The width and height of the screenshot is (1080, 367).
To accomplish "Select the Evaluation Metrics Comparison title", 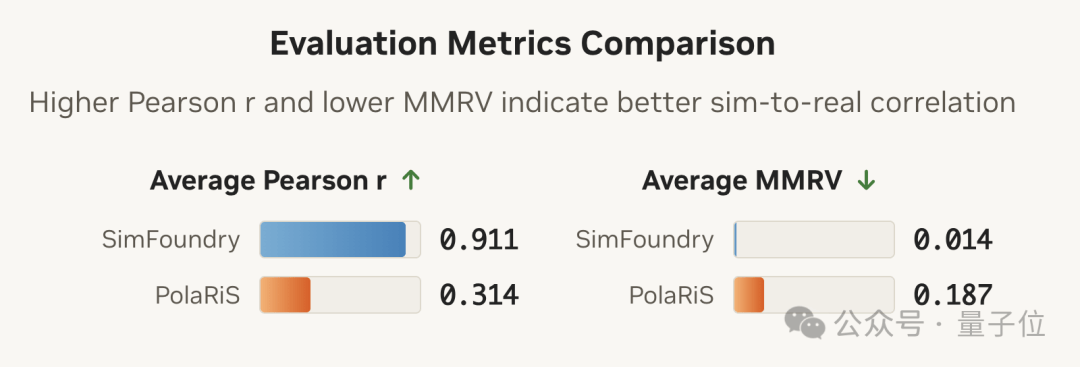I will 522,43.
